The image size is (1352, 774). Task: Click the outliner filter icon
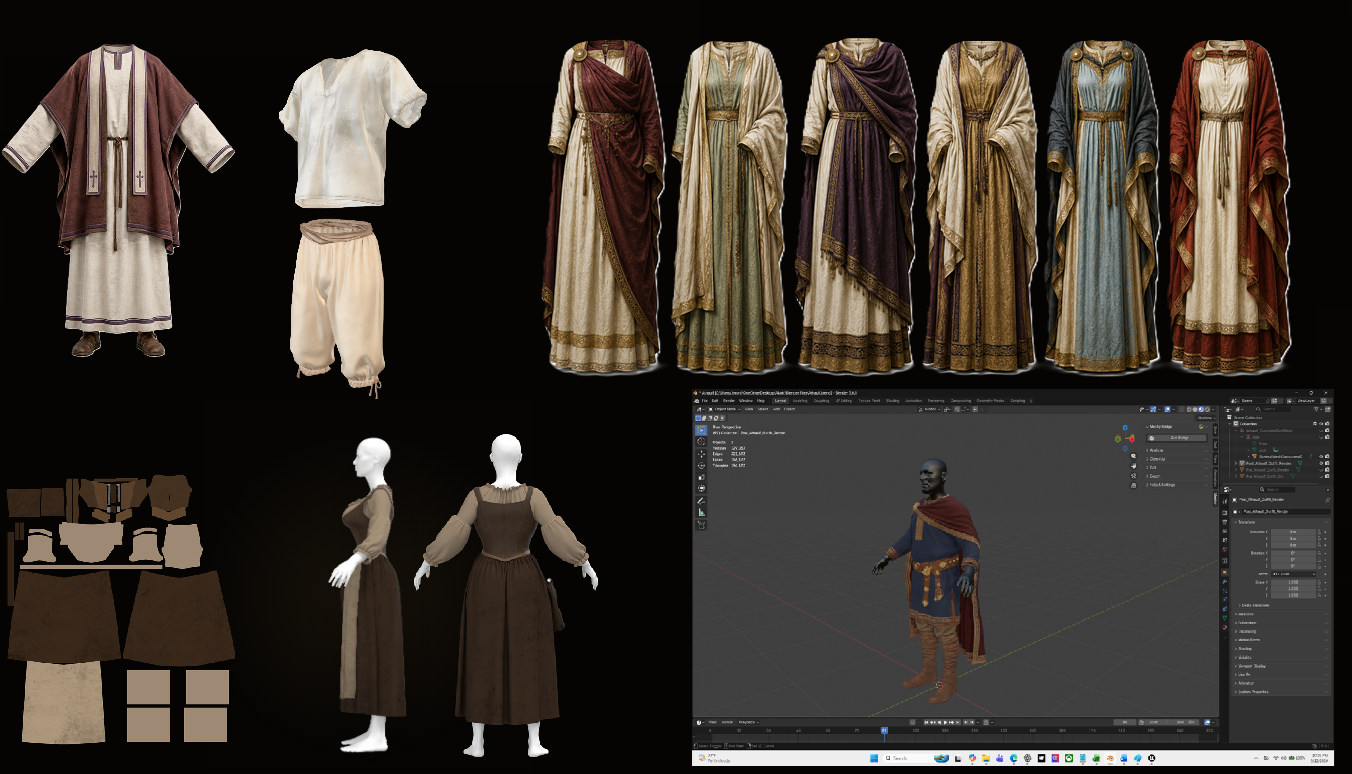click(x=1316, y=409)
